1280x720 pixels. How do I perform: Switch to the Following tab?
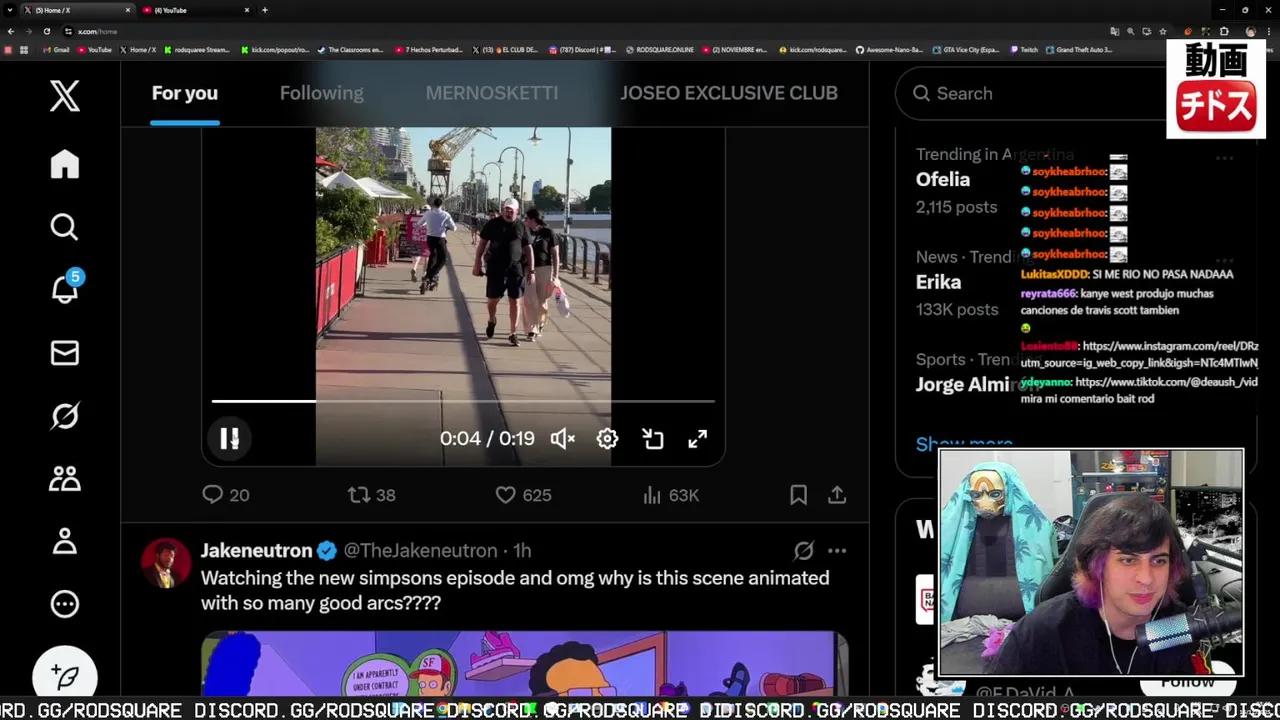pos(322,93)
